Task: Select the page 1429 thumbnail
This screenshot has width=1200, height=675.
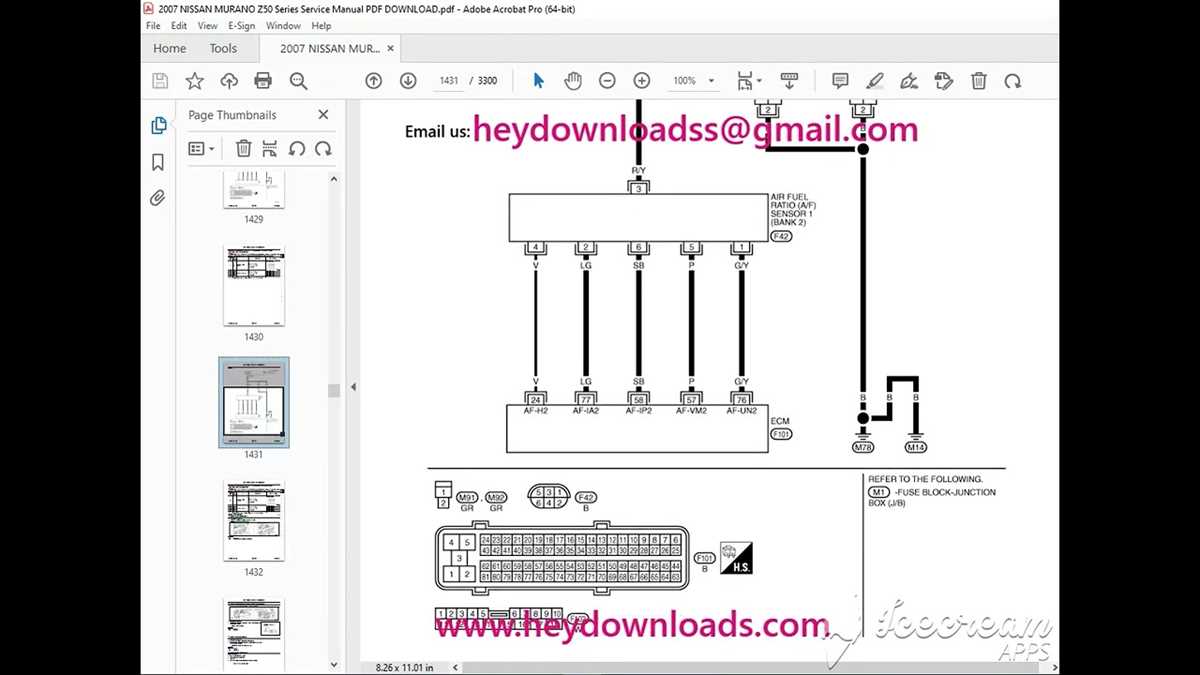Action: 254,190
